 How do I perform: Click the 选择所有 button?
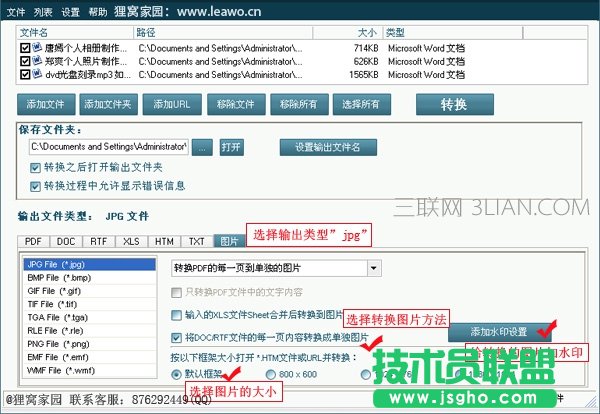pos(362,104)
